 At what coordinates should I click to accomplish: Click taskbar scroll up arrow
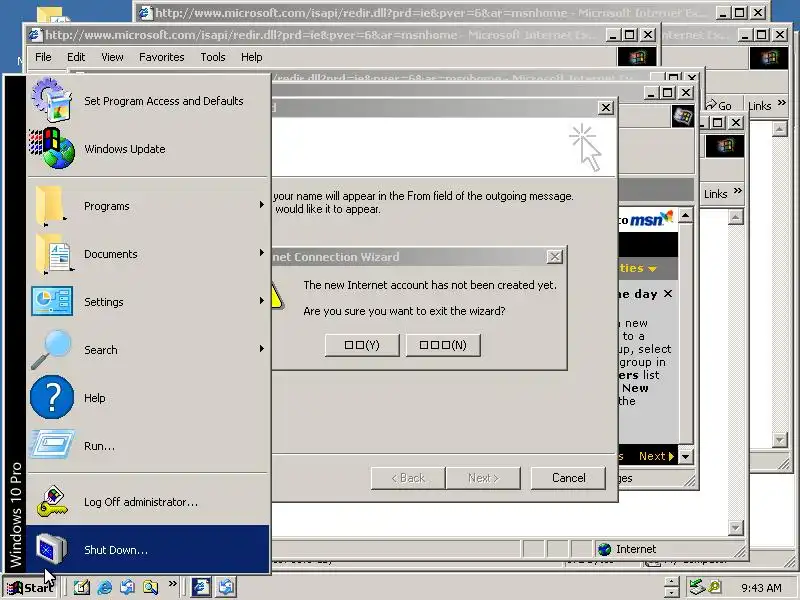pyautogui.click(x=672, y=582)
